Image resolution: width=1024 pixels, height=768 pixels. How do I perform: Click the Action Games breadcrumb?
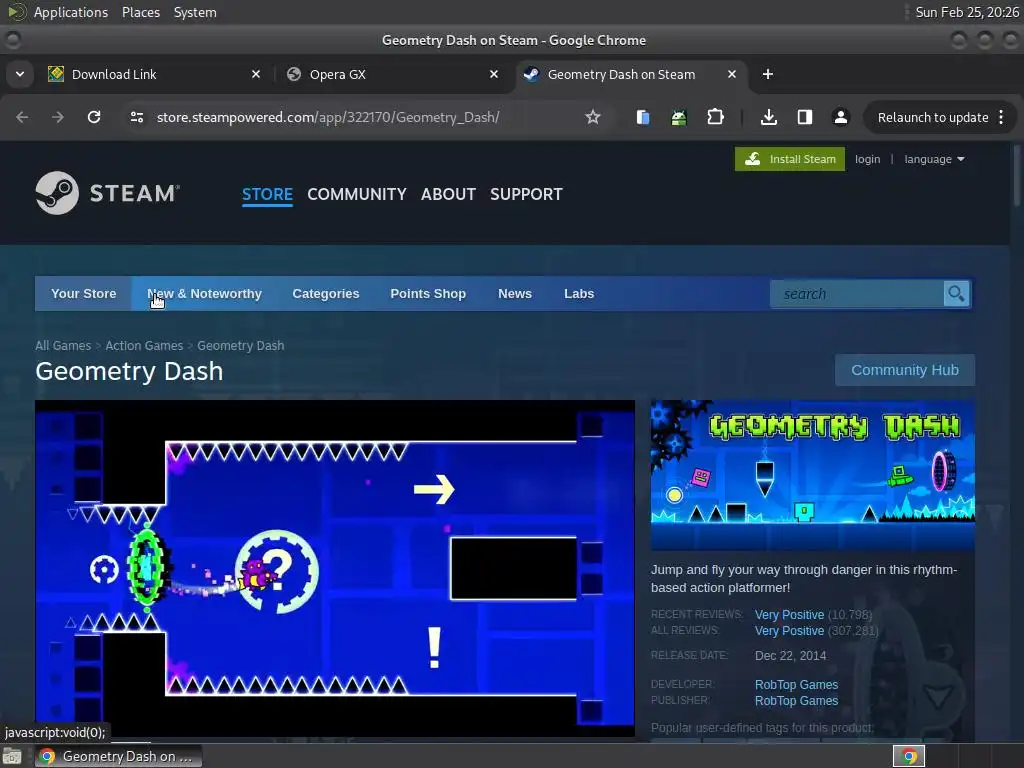click(144, 345)
